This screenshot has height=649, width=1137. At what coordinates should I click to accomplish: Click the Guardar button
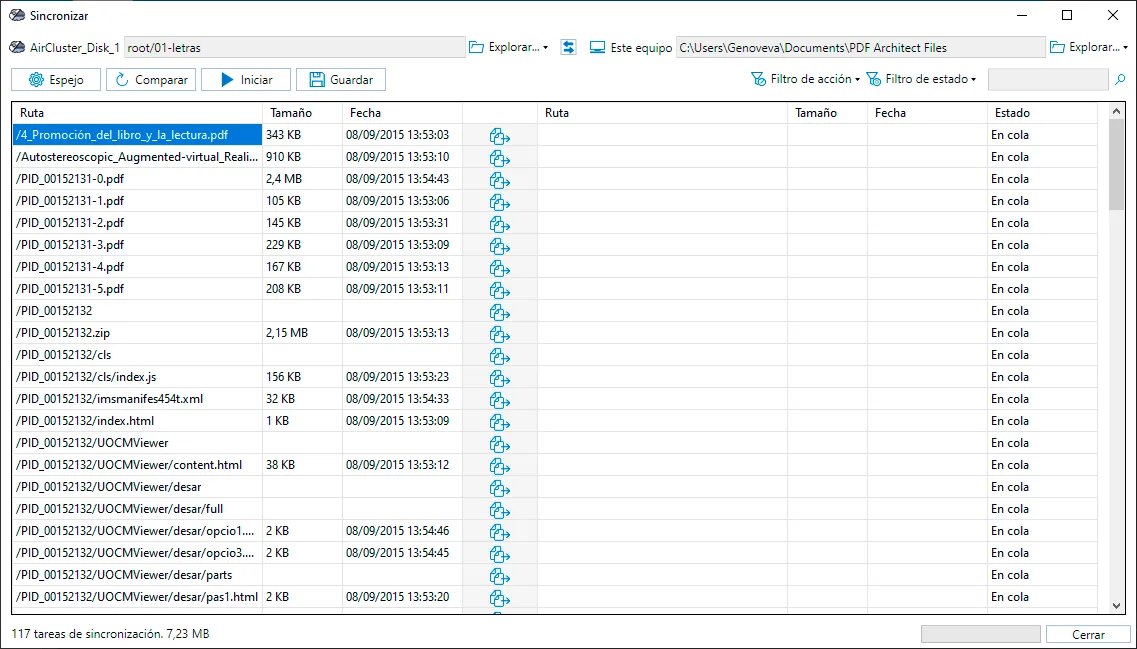pyautogui.click(x=341, y=80)
